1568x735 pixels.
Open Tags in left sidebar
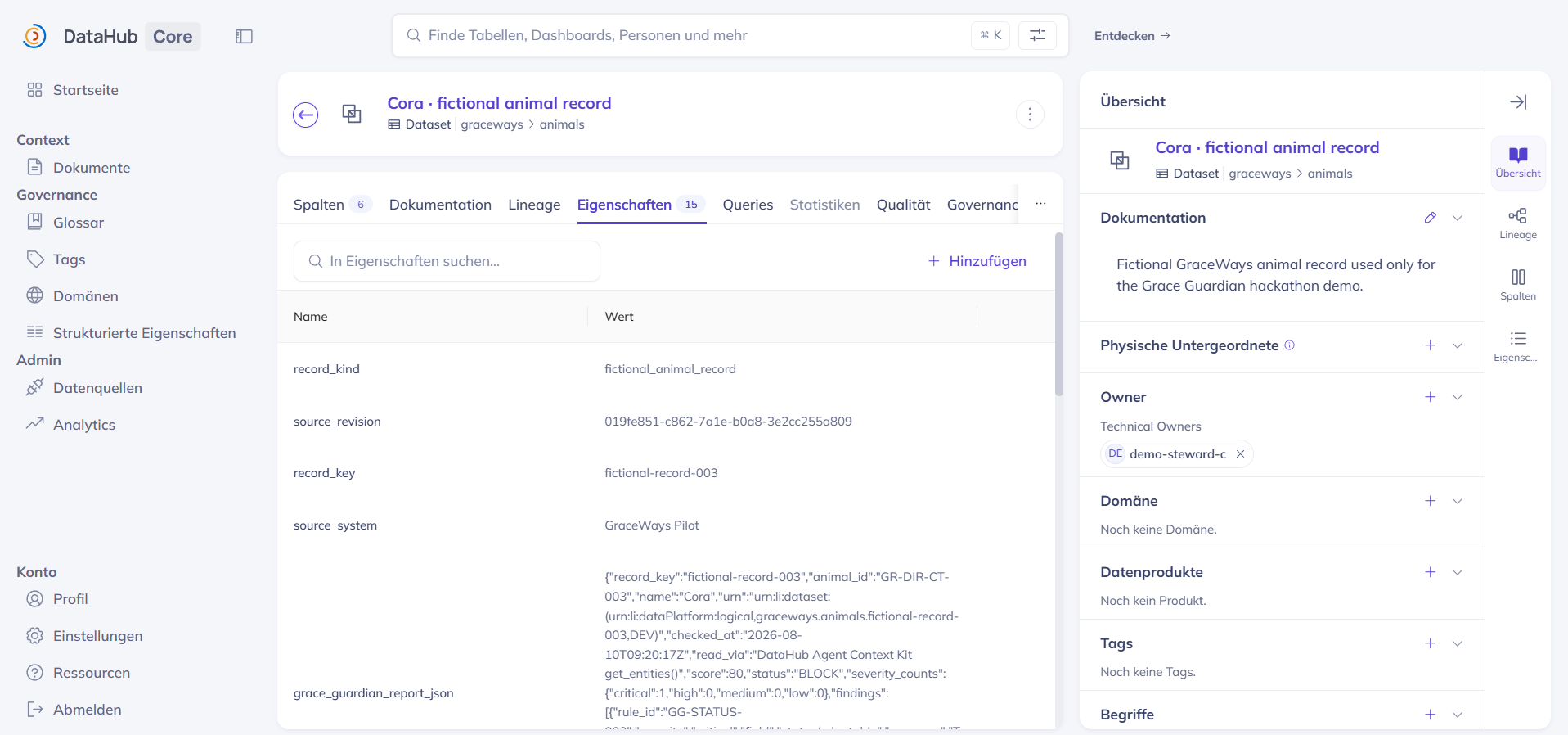[x=56, y=259]
